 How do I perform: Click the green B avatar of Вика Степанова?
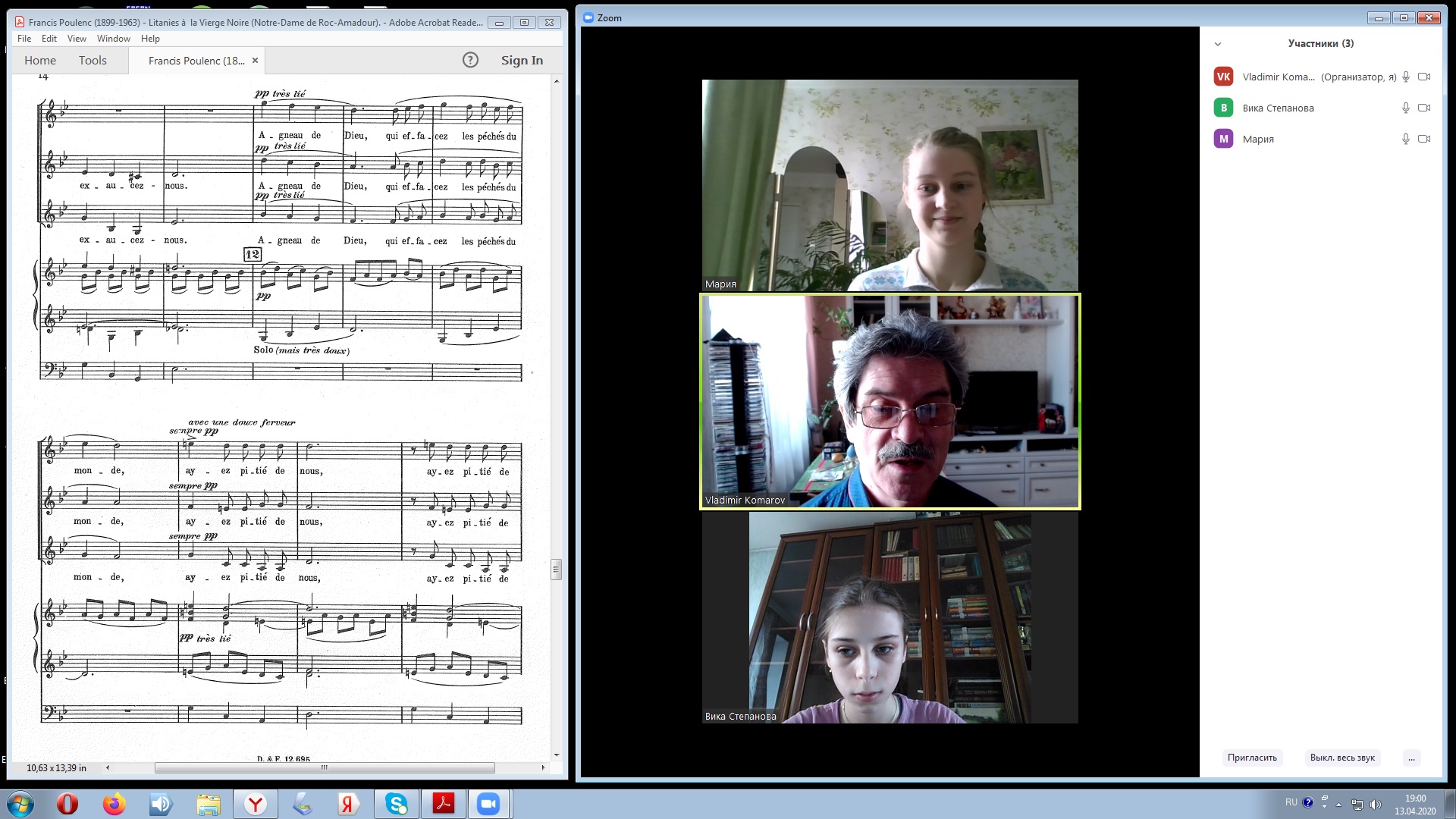click(1223, 108)
